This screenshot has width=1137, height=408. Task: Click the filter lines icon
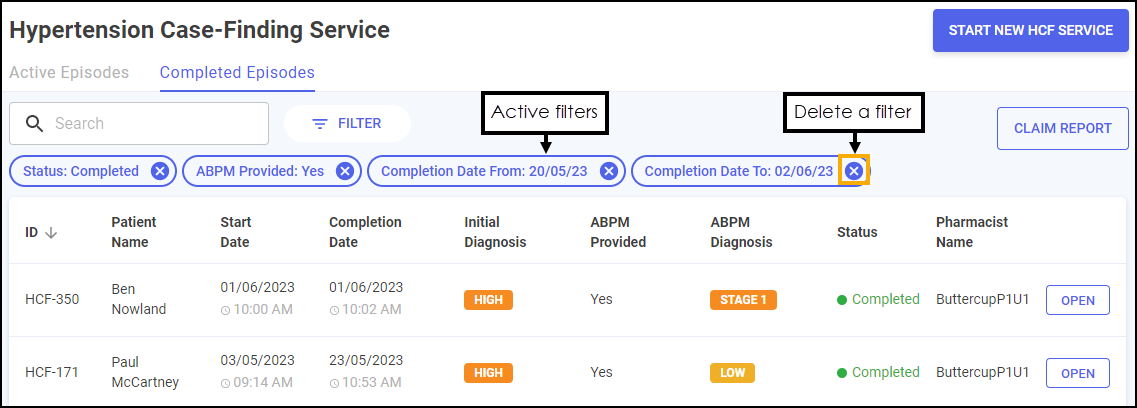[320, 124]
